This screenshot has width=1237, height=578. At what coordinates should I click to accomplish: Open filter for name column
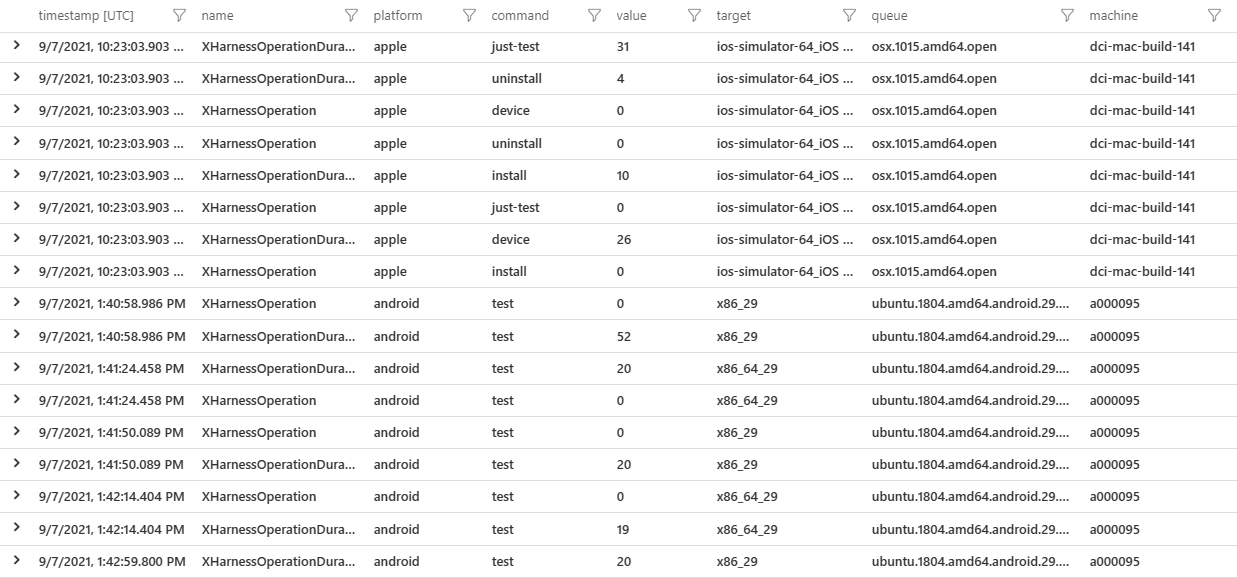351,16
